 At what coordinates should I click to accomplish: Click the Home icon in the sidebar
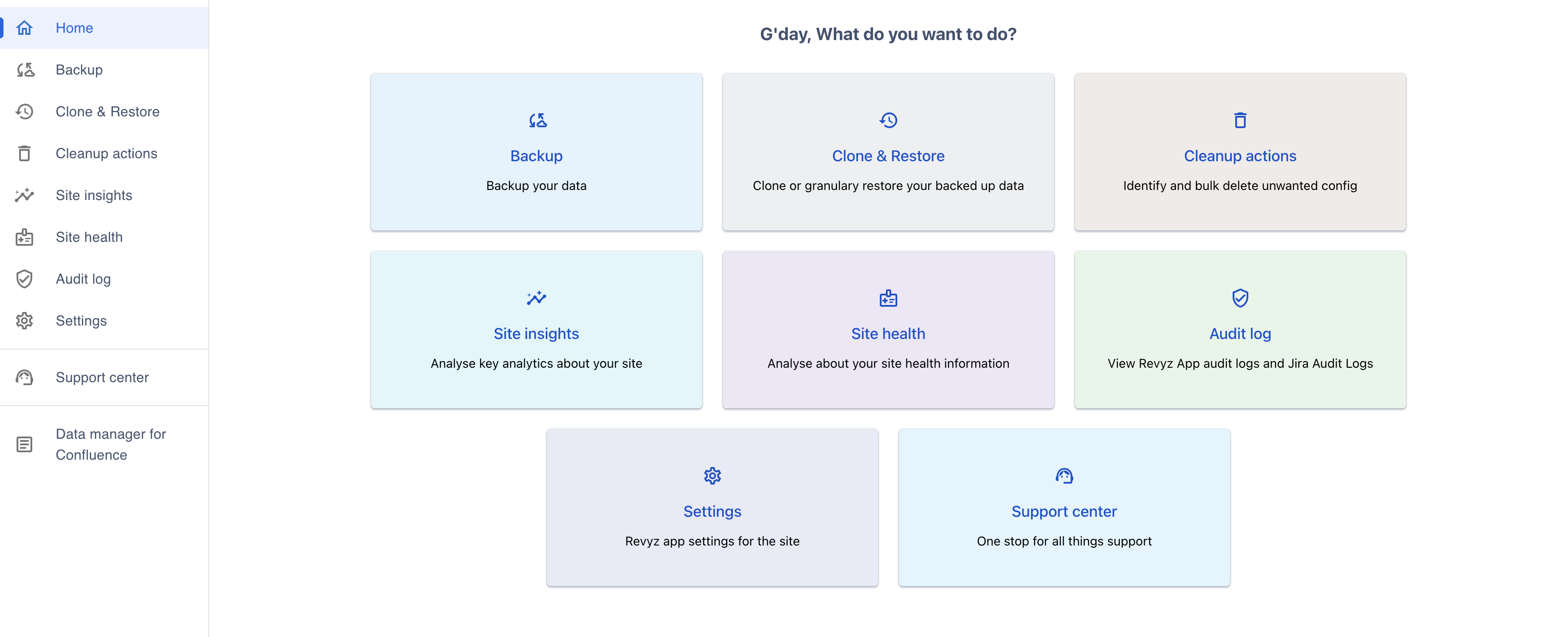click(24, 28)
